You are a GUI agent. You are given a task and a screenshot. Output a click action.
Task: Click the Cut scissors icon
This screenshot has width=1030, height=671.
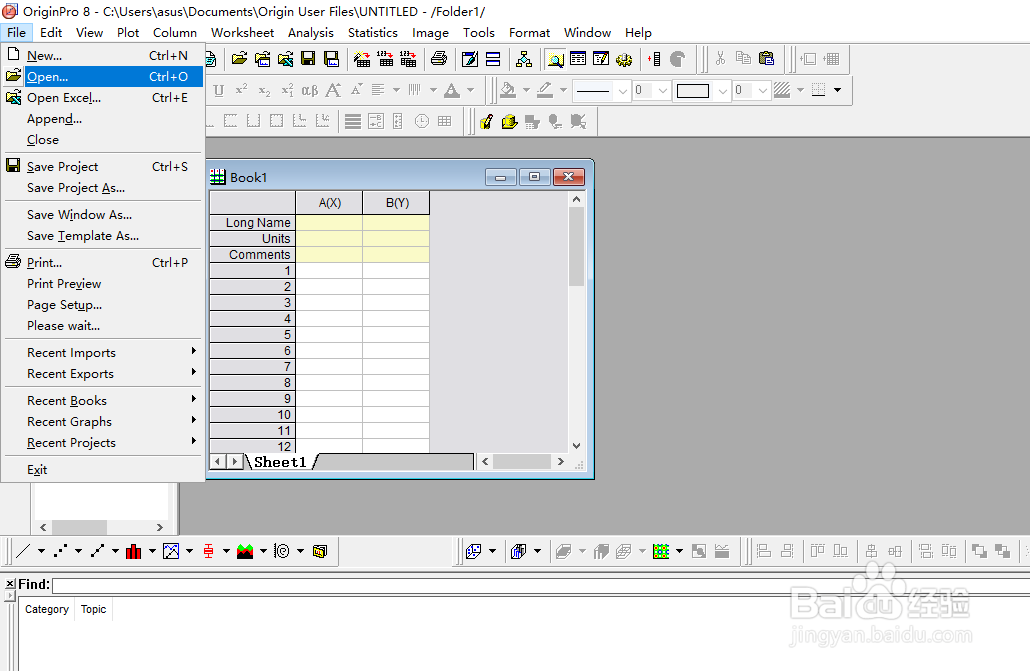(x=721, y=59)
